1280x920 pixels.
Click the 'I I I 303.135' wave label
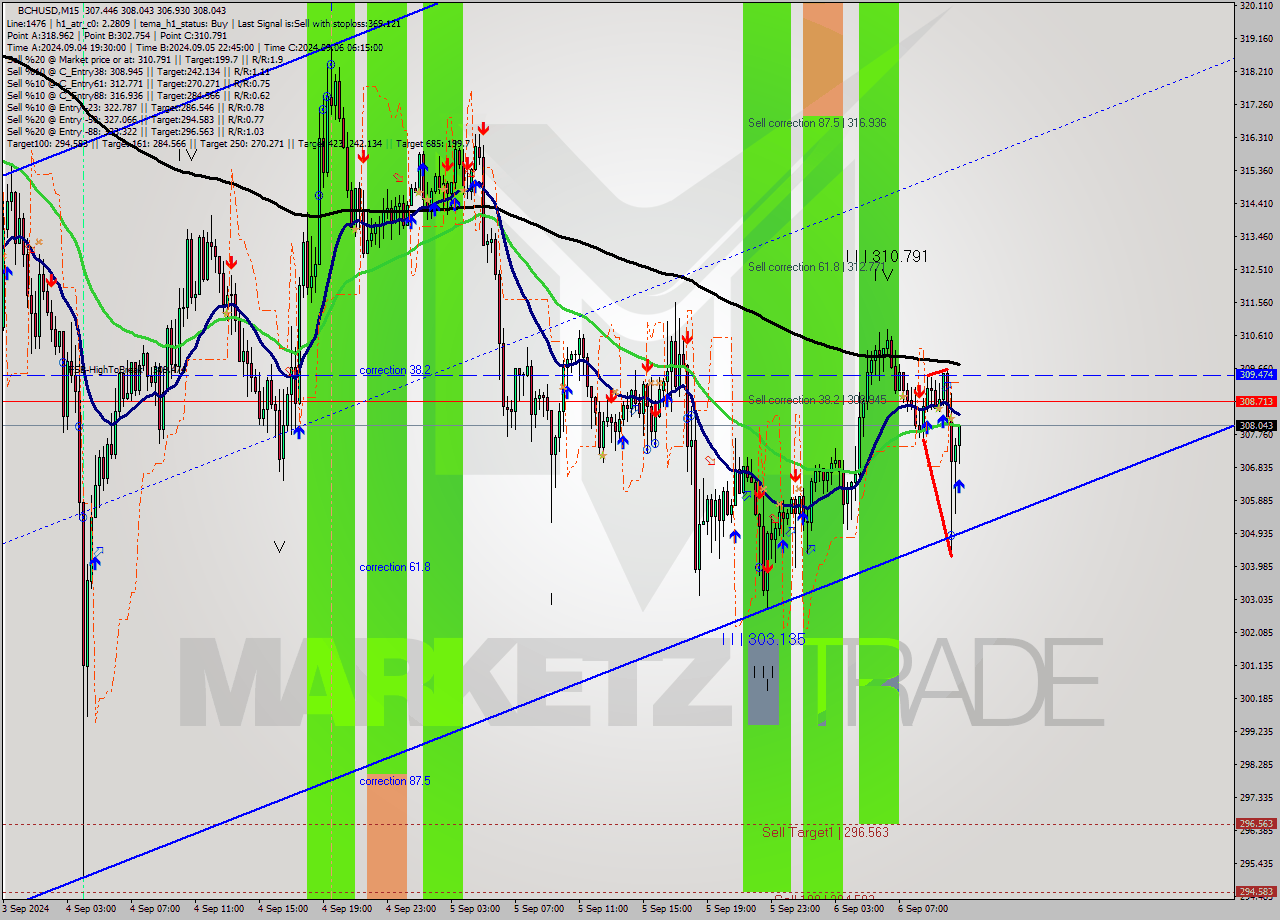[763, 639]
